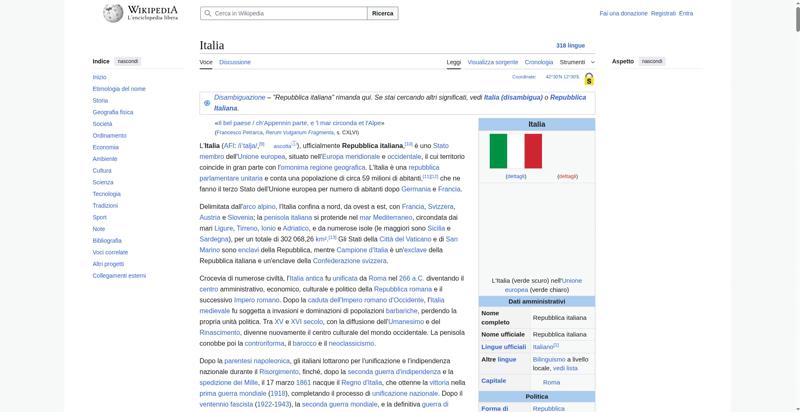
Task: Open the Roma link in Capitale row
Action: [x=551, y=382]
